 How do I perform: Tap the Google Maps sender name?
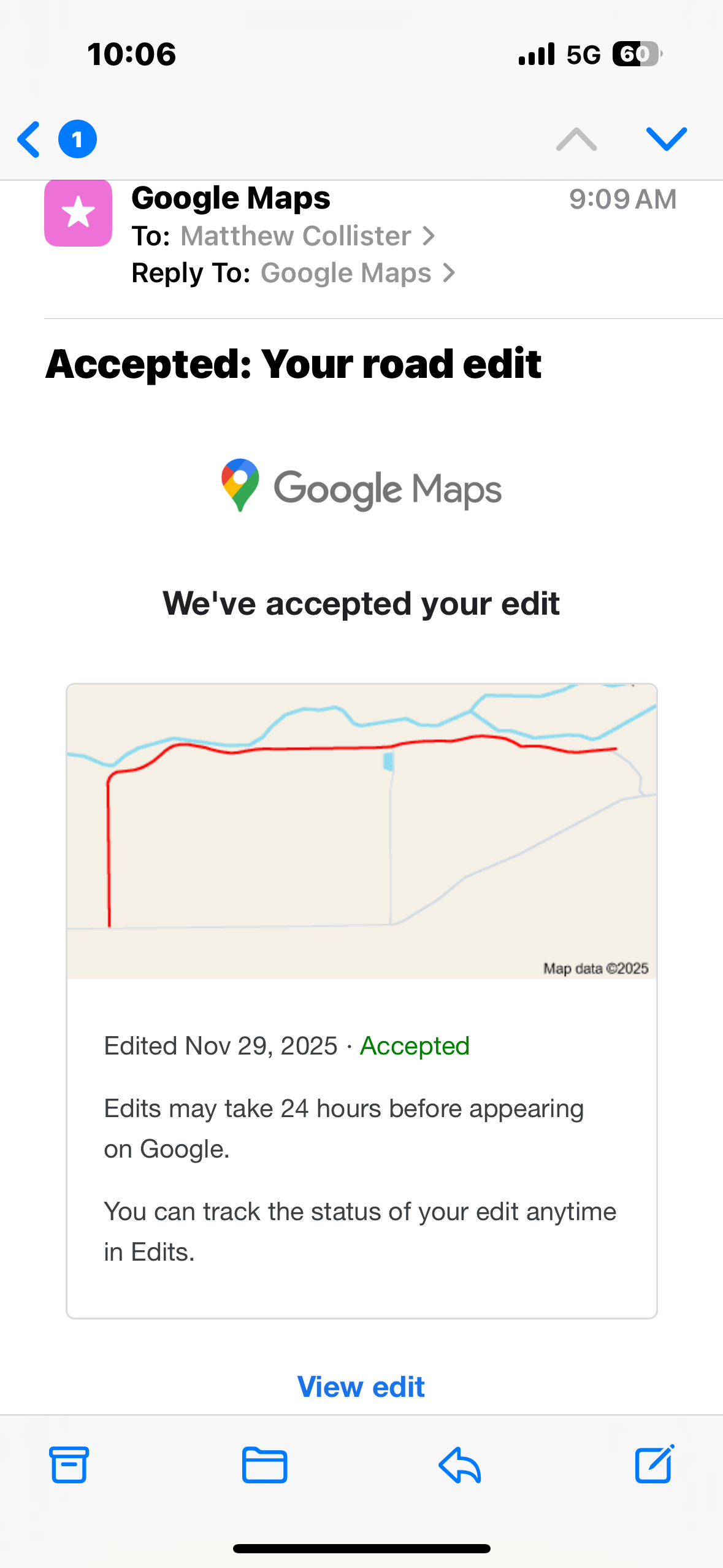tap(231, 198)
